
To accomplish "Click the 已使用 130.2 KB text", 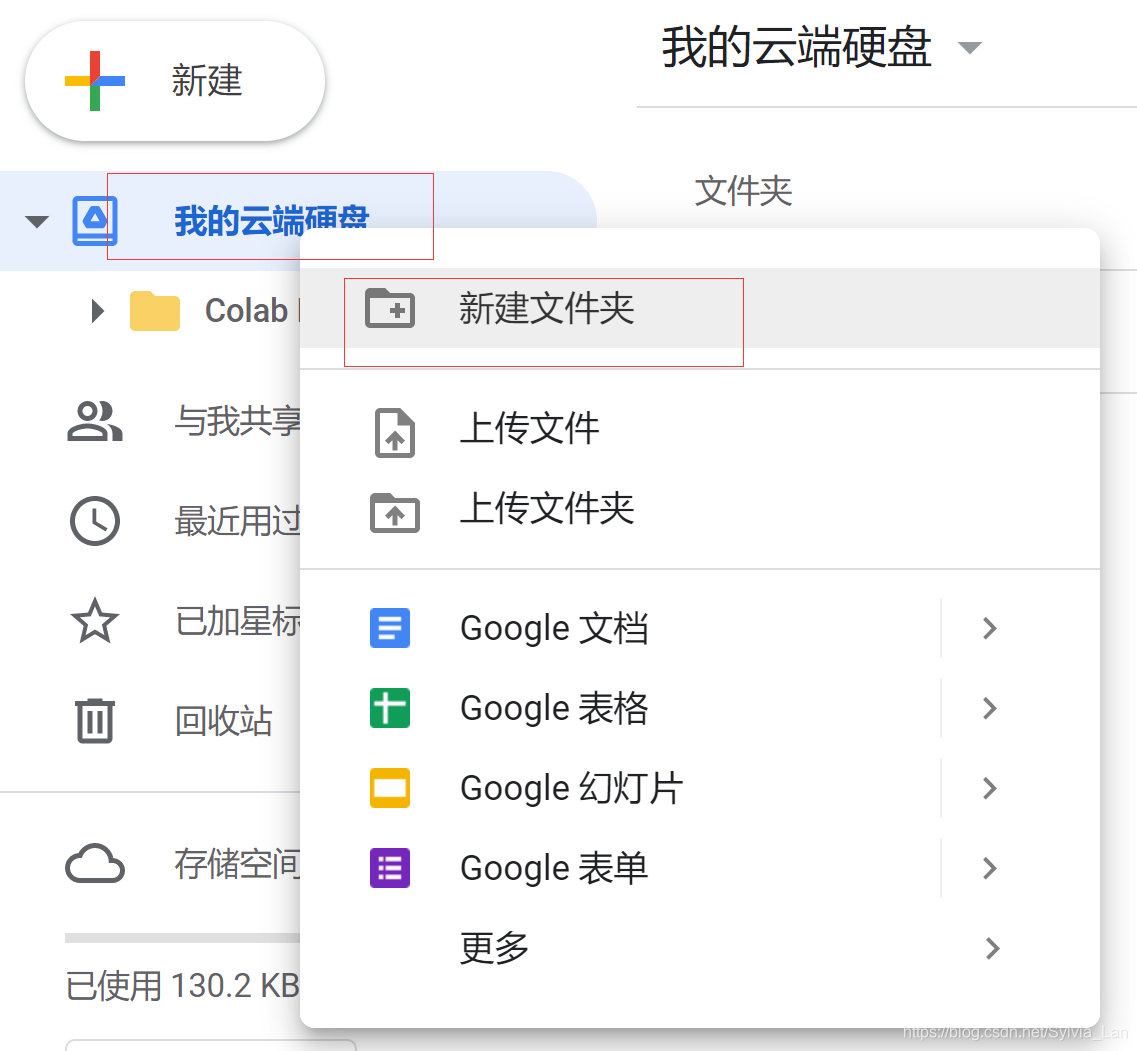I will pyautogui.click(x=183, y=986).
